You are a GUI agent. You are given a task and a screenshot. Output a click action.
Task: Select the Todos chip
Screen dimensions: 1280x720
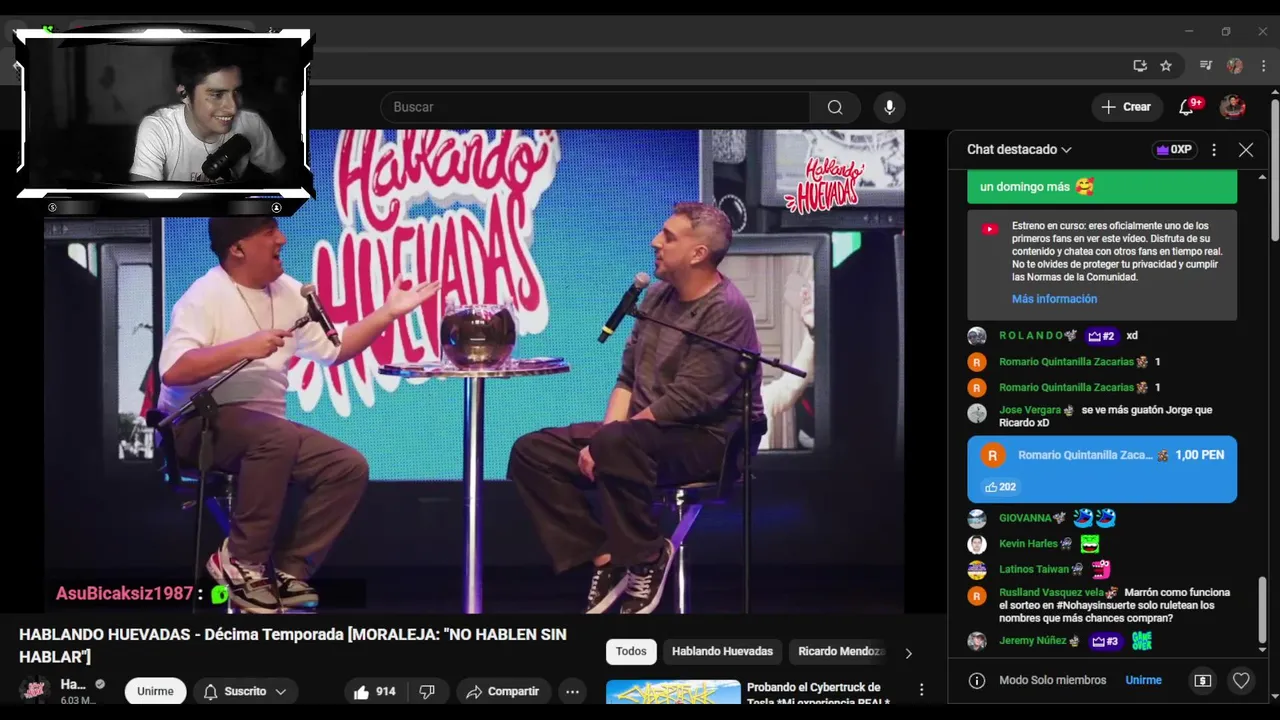[x=631, y=652]
